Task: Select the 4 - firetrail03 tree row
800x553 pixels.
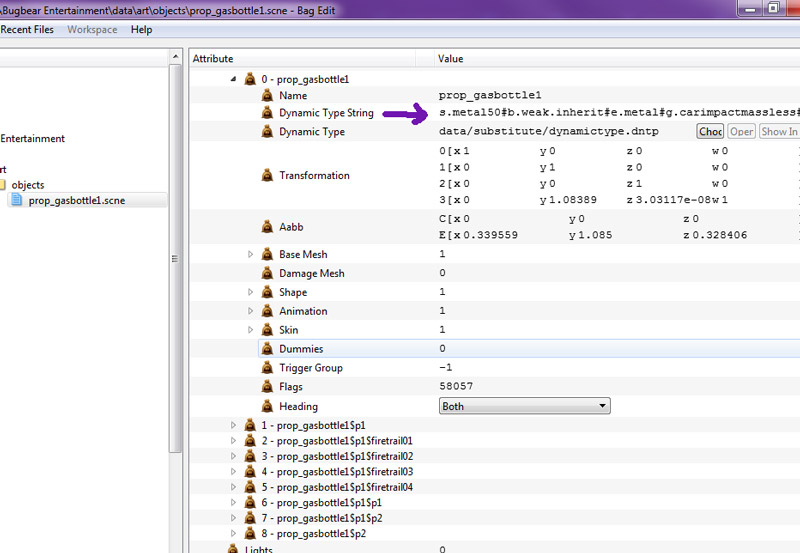Action: tap(337, 472)
